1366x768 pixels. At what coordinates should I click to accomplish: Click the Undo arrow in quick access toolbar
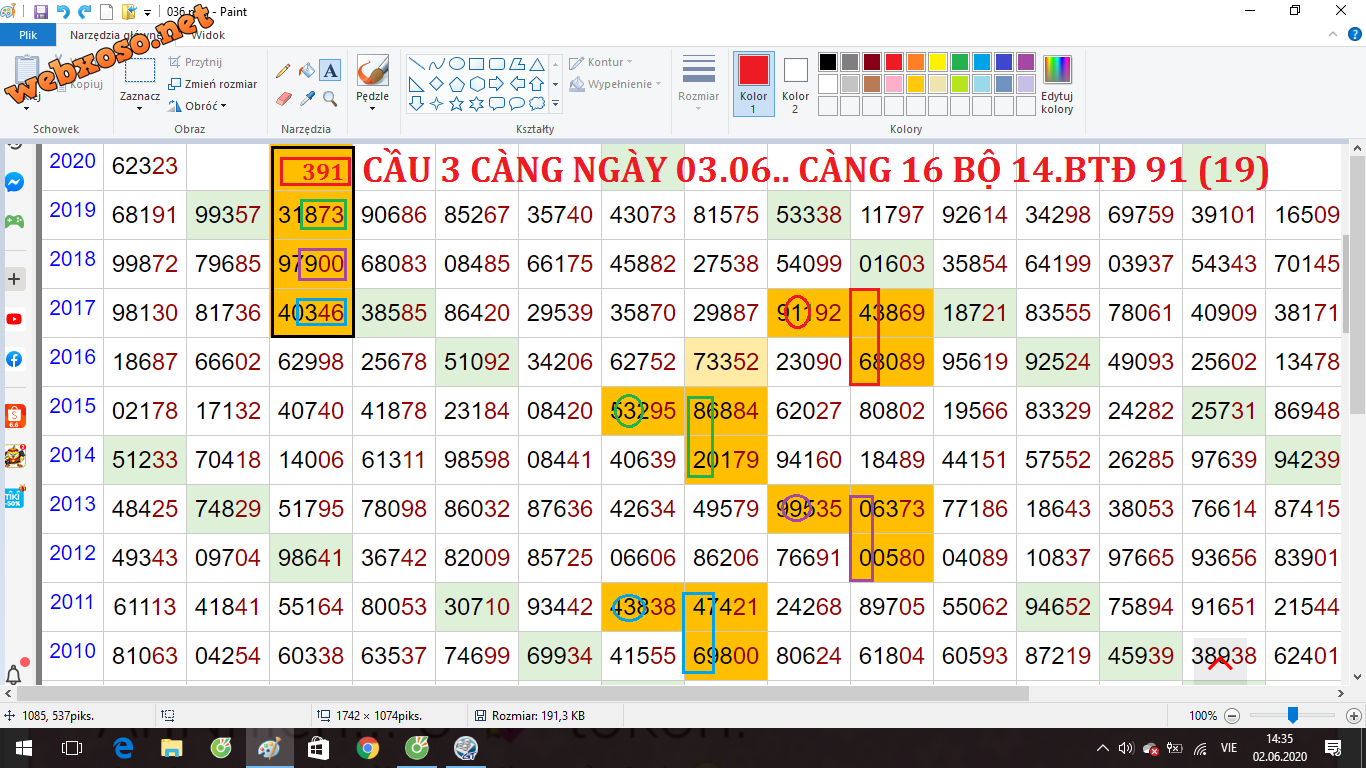(63, 12)
